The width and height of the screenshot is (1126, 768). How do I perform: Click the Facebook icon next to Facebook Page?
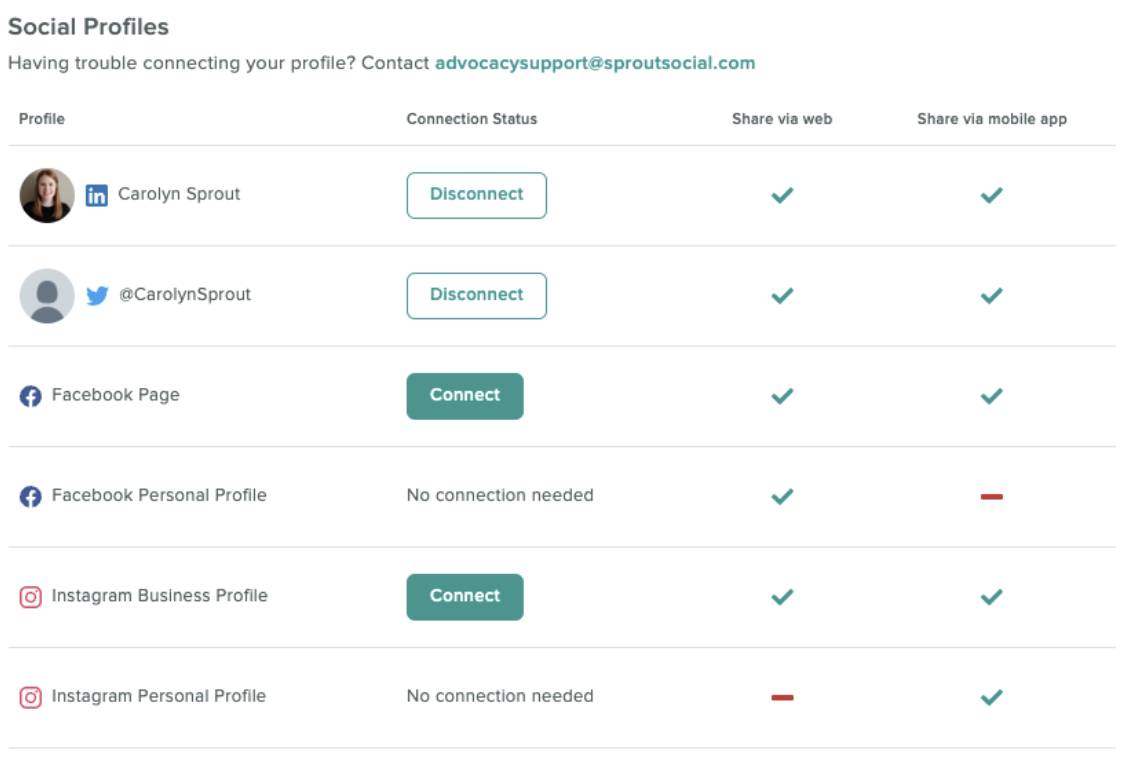pos(30,396)
